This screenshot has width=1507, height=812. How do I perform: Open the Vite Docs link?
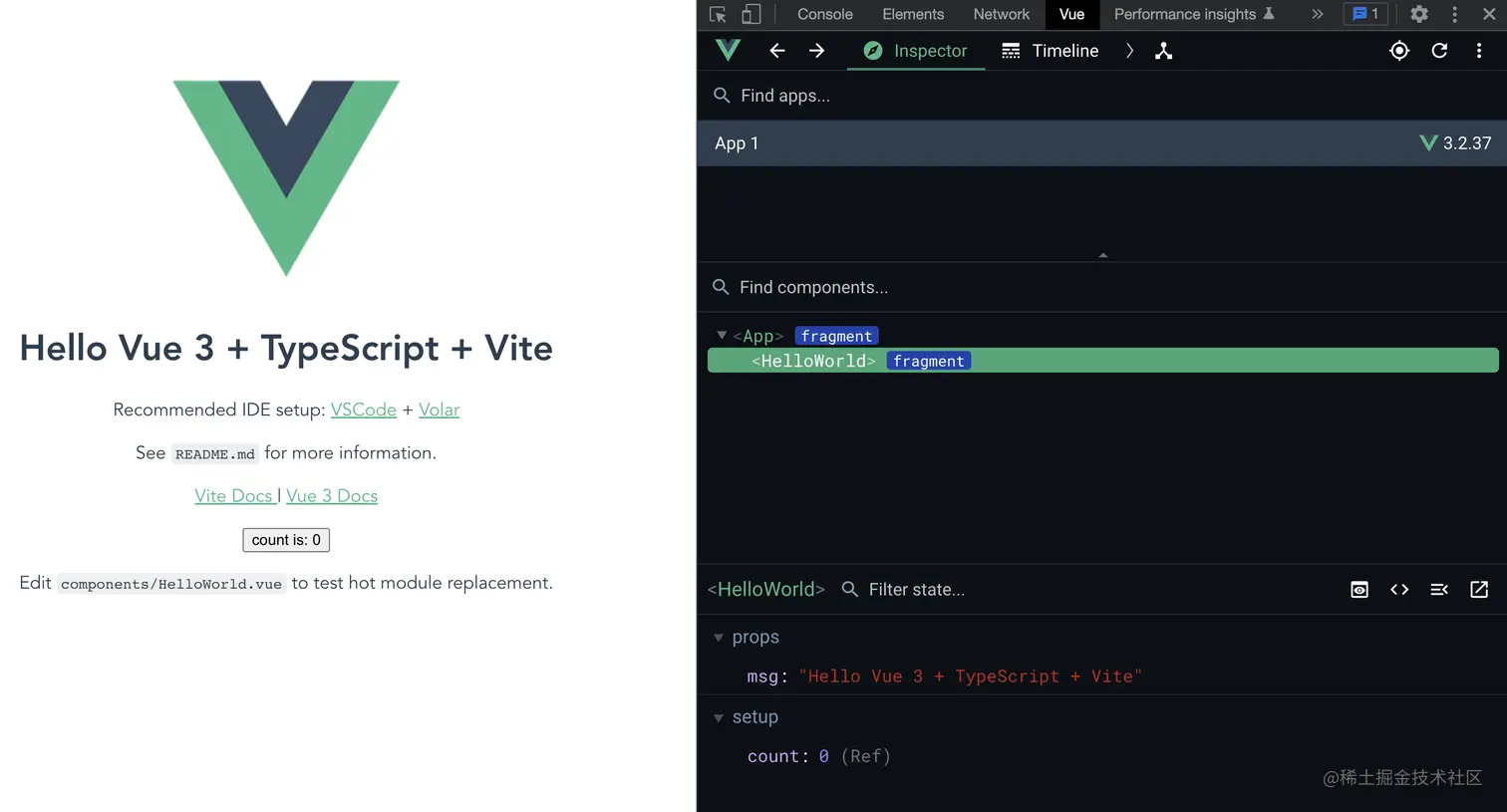(234, 496)
